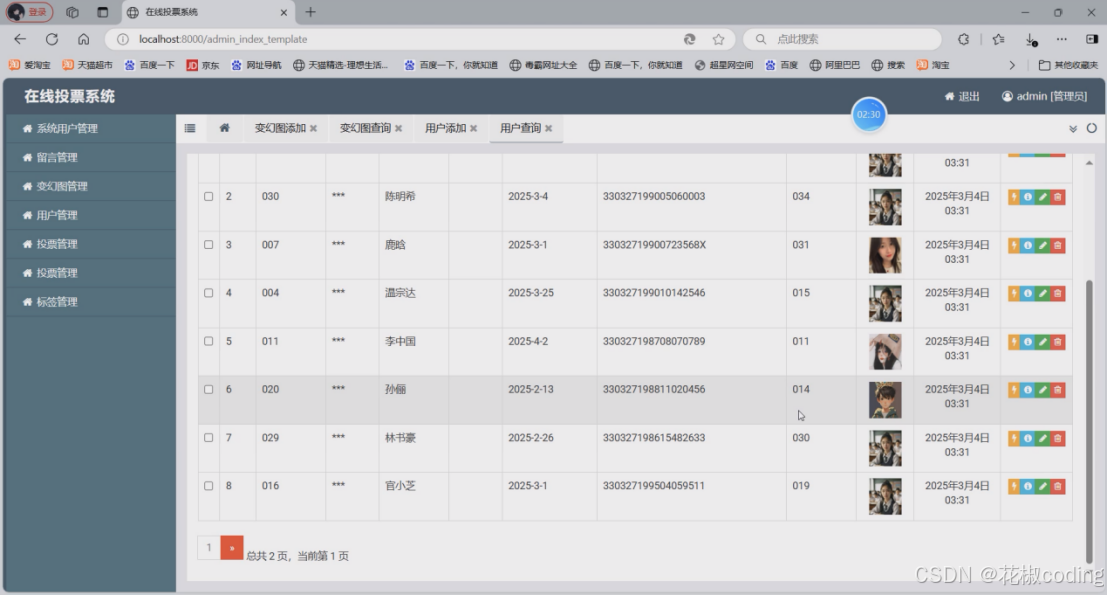Delete user 官小芝 with trash icon
This screenshot has width=1108, height=595.
pos(1058,487)
